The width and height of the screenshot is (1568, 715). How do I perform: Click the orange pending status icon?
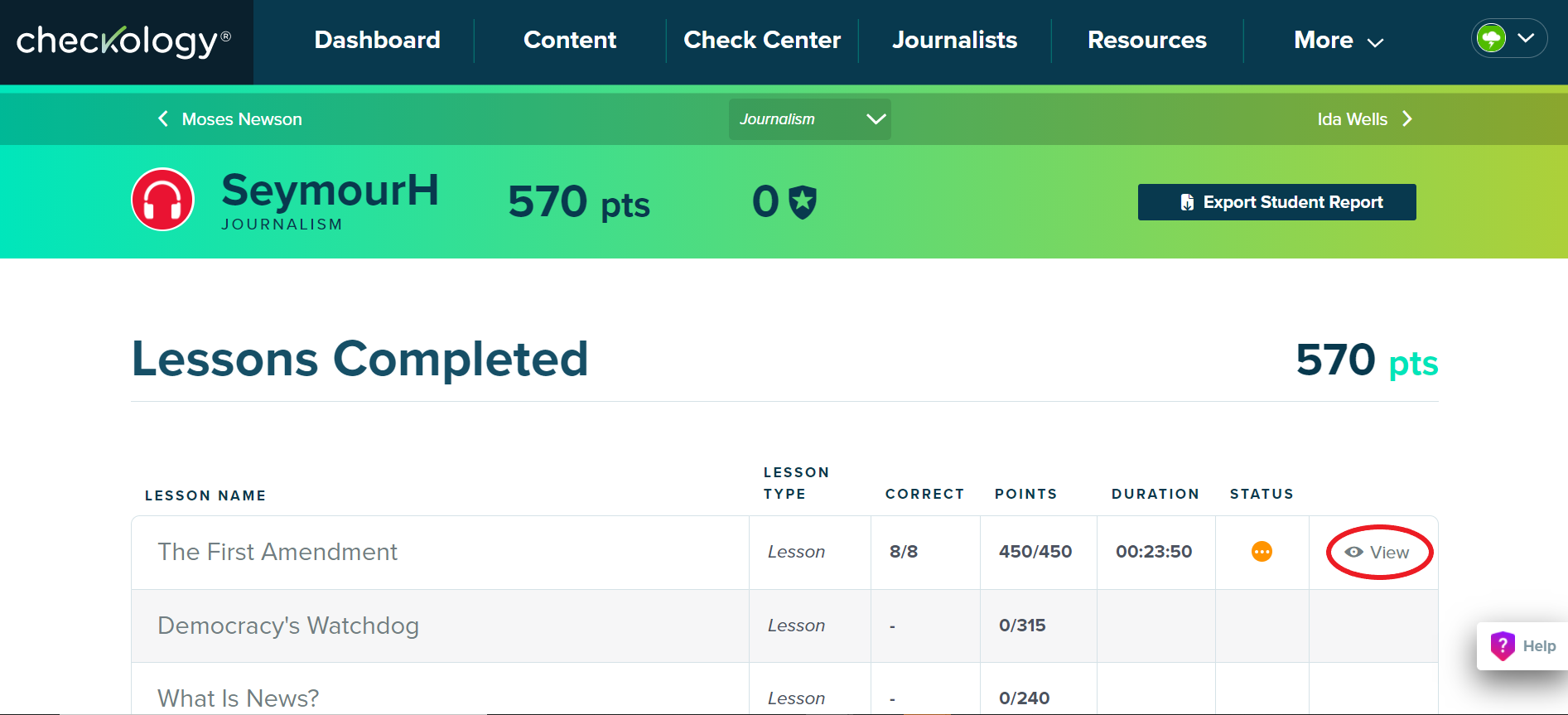tap(1262, 552)
